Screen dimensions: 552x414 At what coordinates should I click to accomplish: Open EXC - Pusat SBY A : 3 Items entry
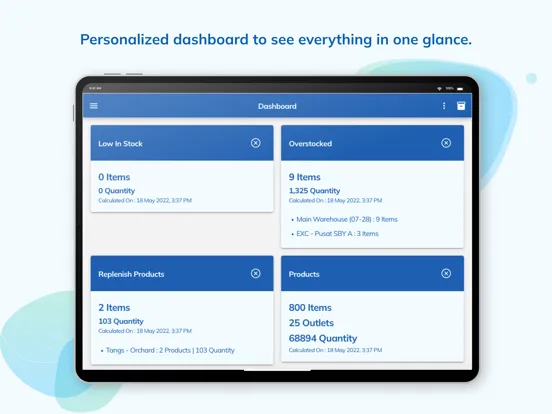(337, 233)
